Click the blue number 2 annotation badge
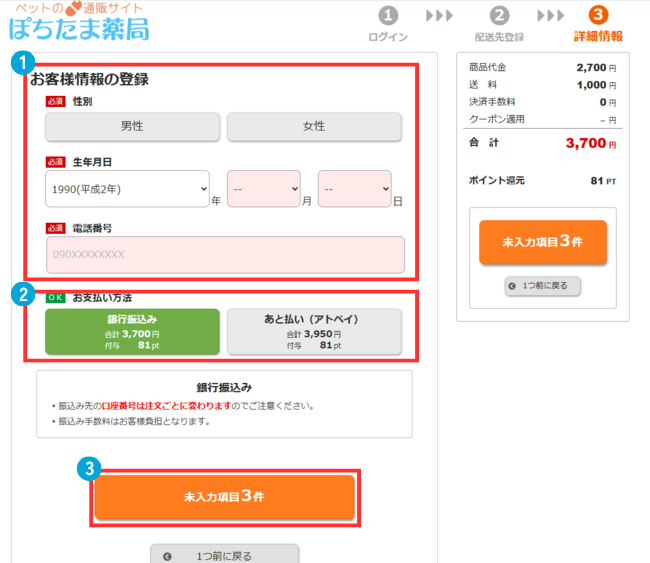The width and height of the screenshot is (650, 563). tap(19, 295)
